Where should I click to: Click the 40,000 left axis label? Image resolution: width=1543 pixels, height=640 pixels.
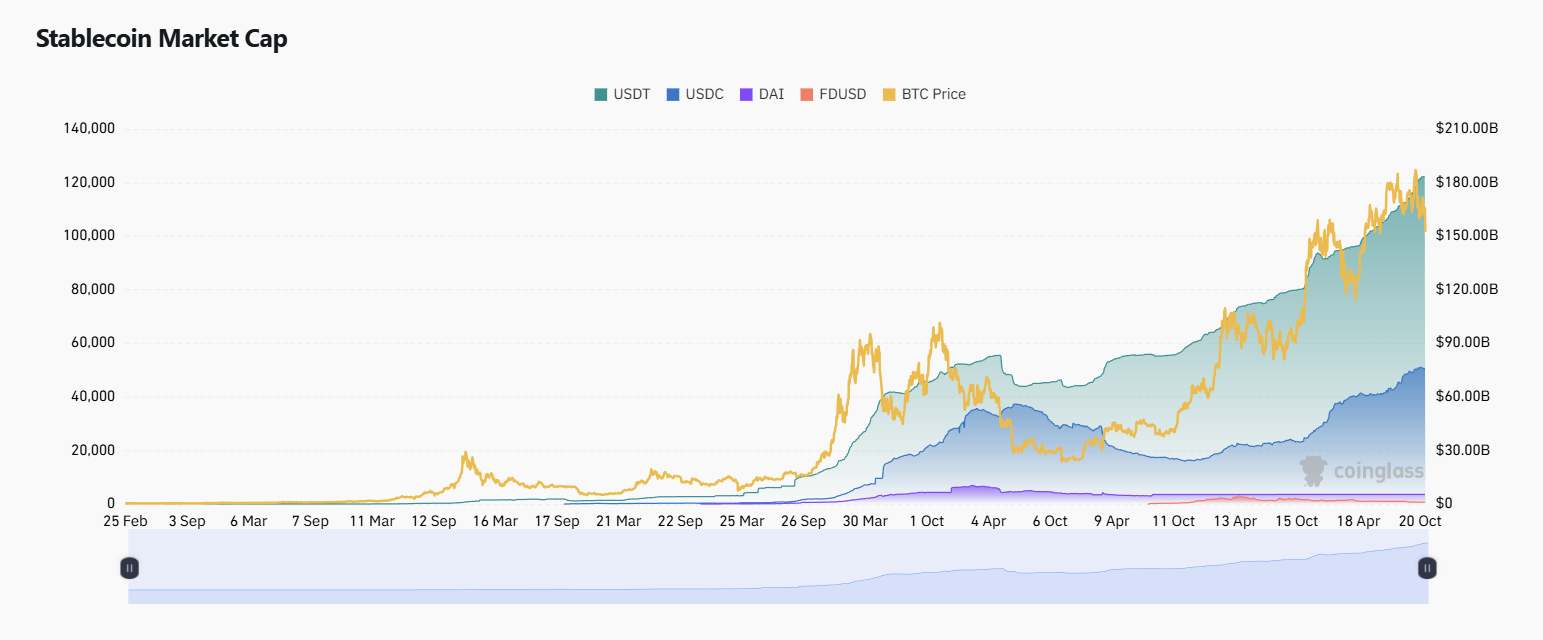tap(93, 396)
